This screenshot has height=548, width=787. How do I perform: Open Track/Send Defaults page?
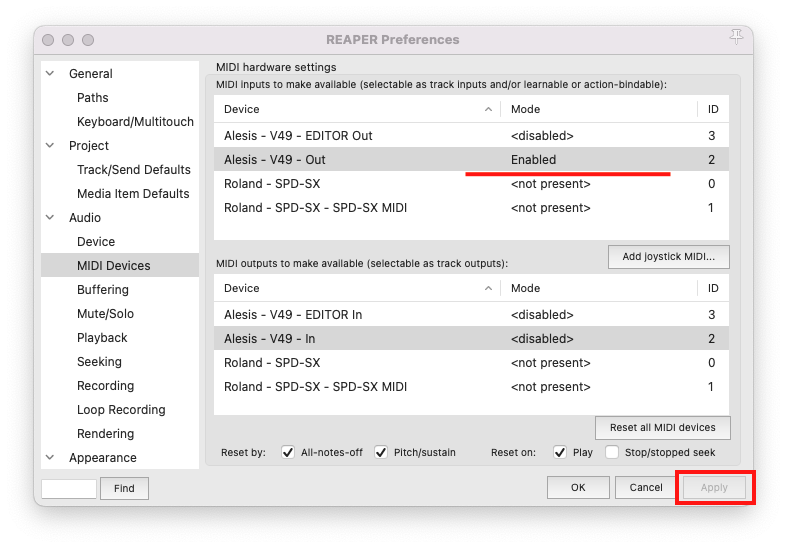134,170
